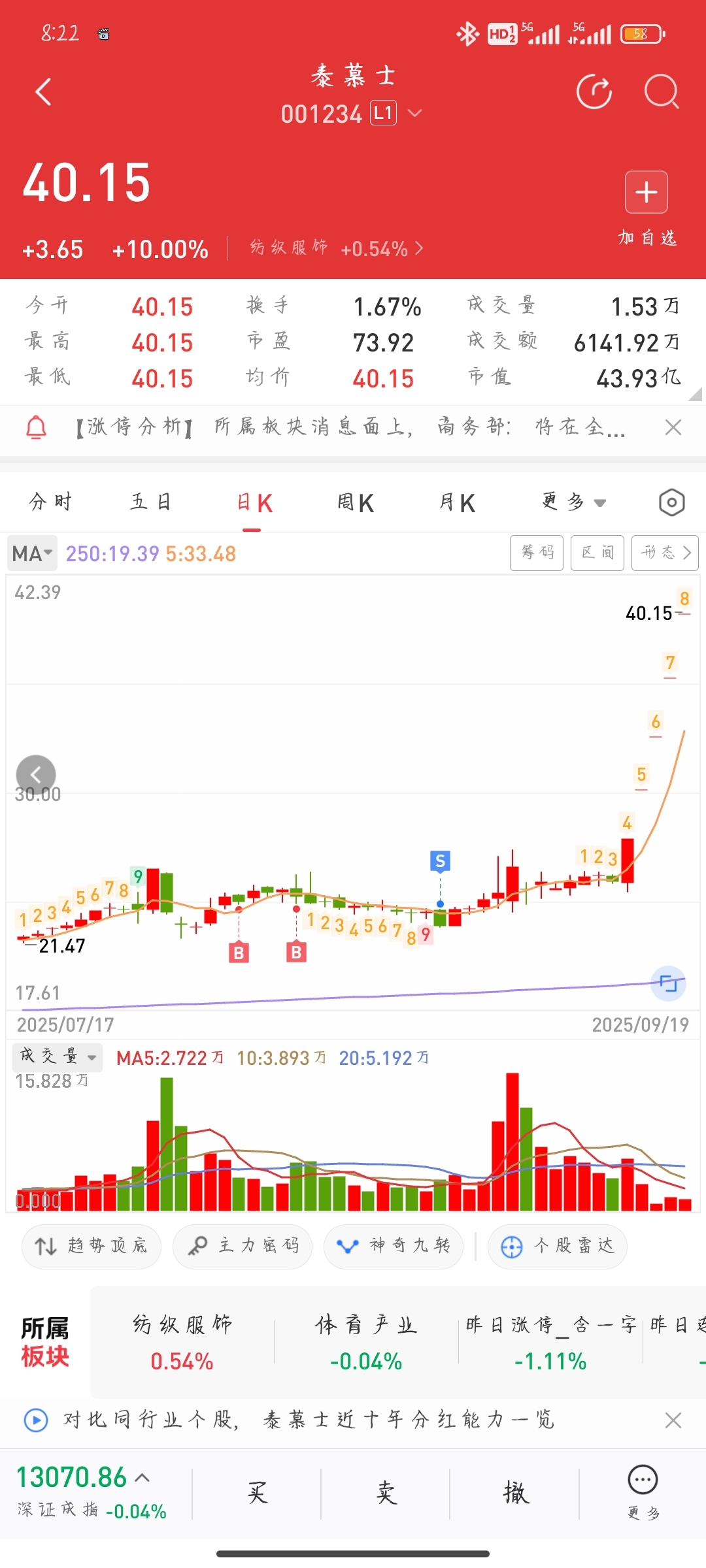
Task: Switch to 月K tab
Action: 457,502
